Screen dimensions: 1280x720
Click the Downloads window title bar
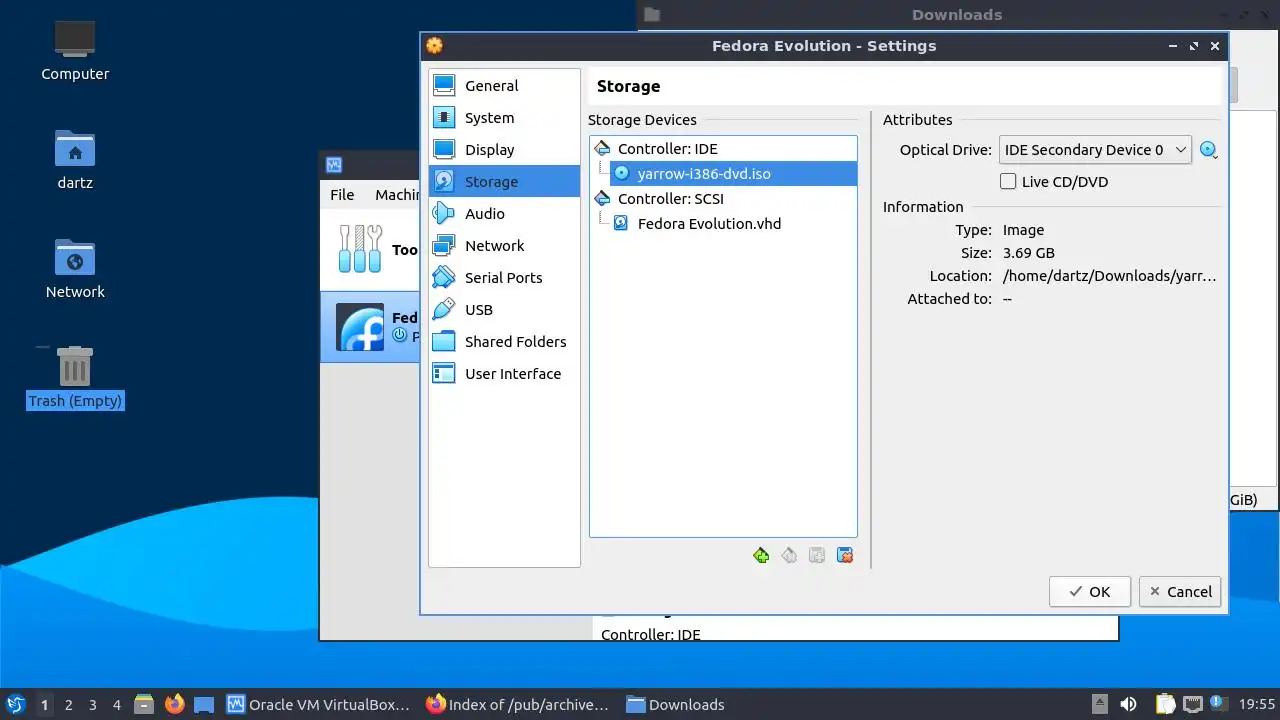click(x=957, y=15)
